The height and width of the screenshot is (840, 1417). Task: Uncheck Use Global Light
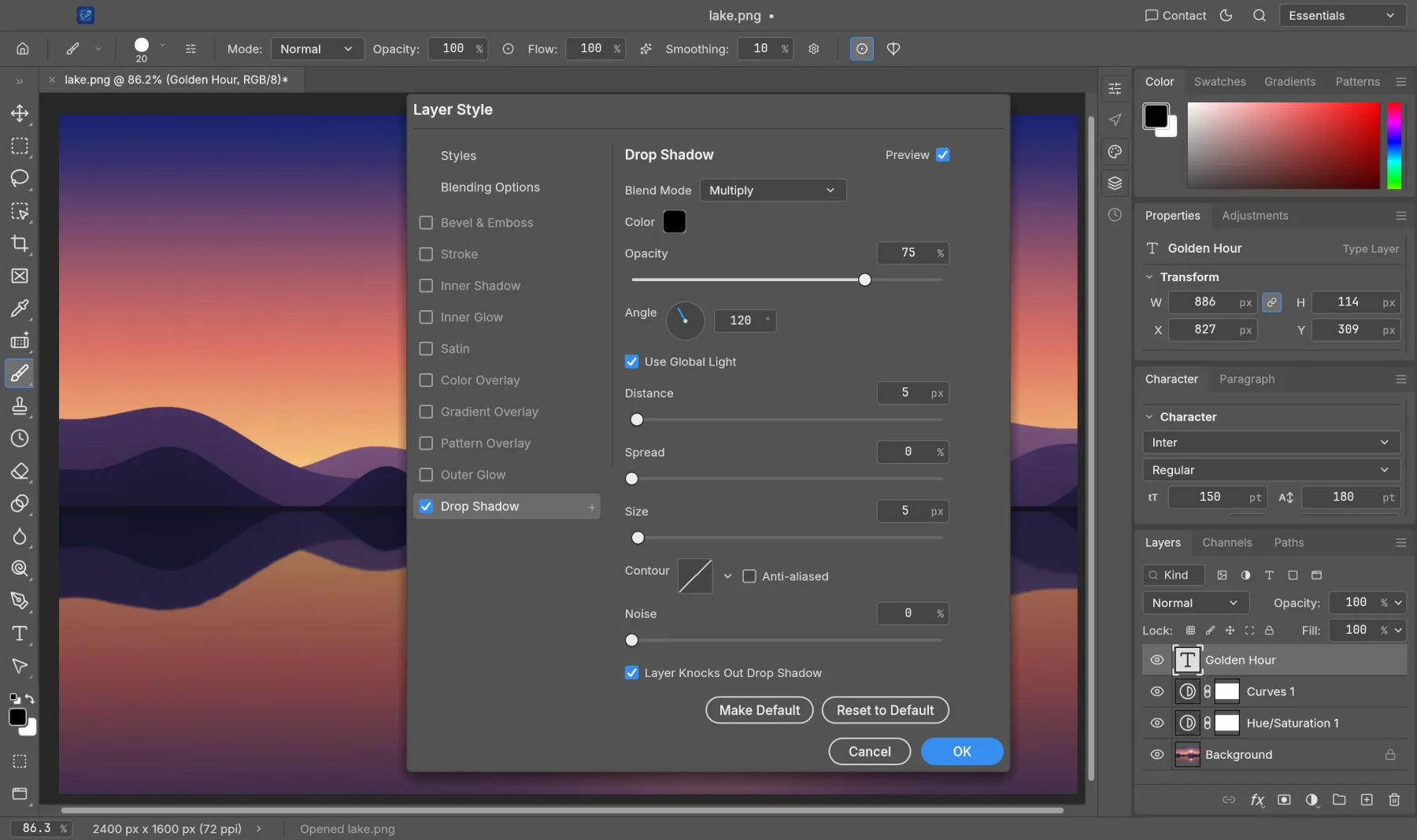click(x=631, y=361)
